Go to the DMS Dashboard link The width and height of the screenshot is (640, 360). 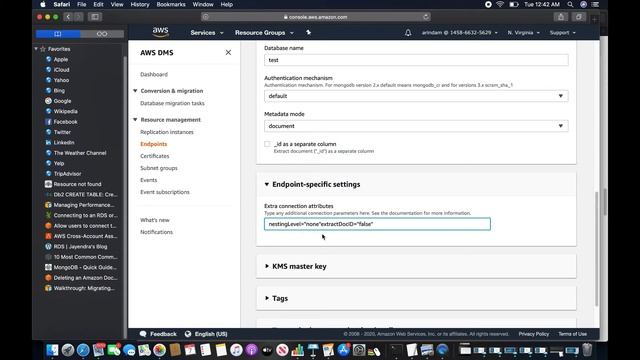point(154,74)
